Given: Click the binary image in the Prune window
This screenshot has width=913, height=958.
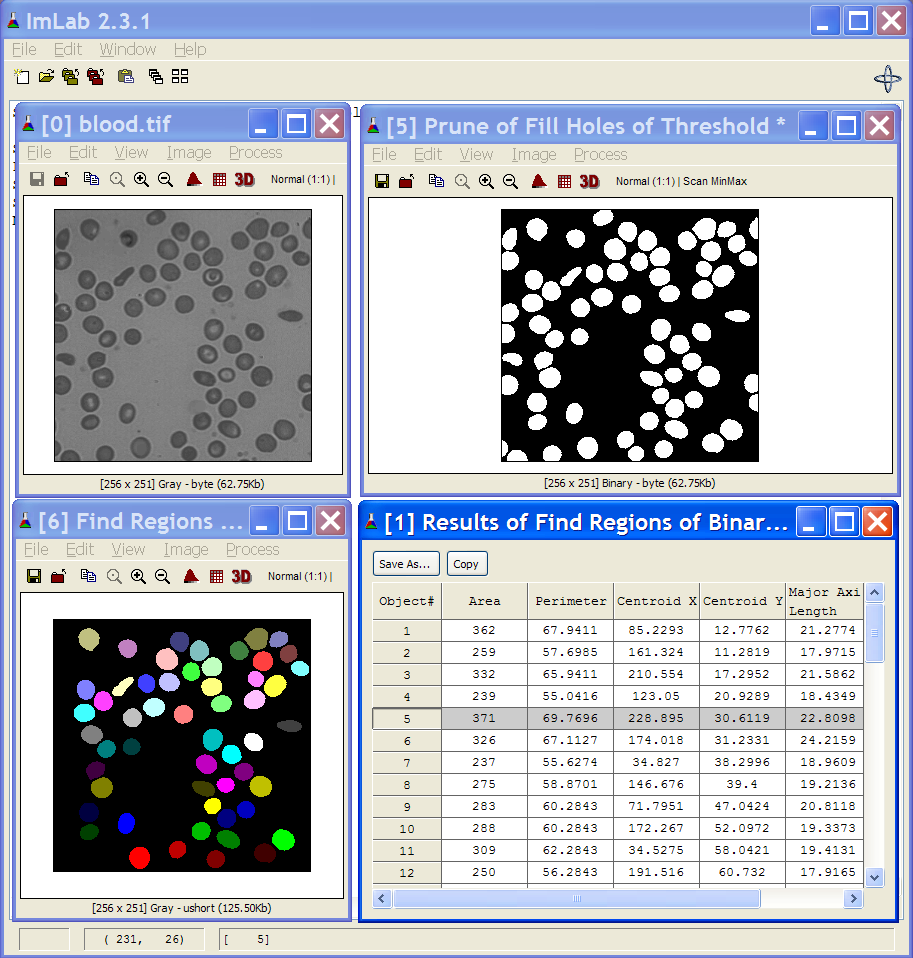Looking at the screenshot, I should pos(629,335).
